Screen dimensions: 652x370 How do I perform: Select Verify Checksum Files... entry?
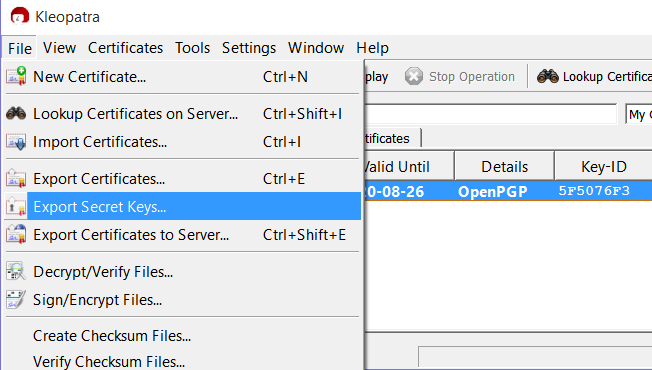pyautogui.click(x=183, y=361)
